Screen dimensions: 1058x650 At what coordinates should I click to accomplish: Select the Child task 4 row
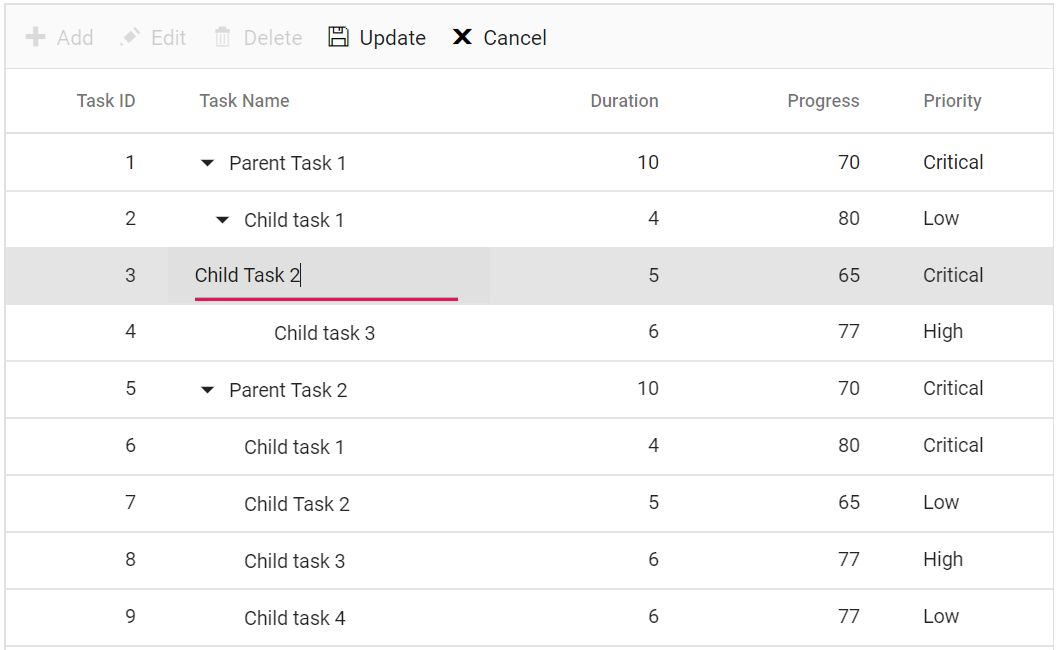[295, 617]
